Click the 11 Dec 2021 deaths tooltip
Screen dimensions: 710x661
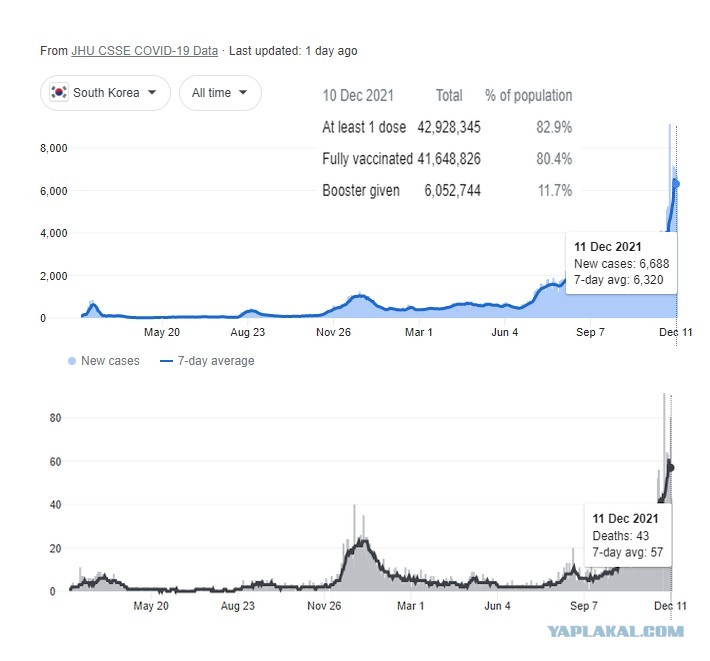(x=628, y=535)
